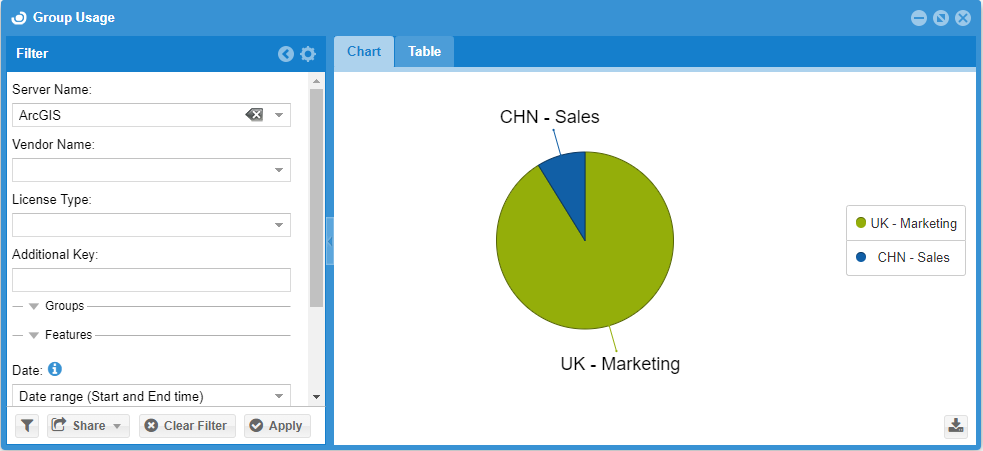Clear the ArcGIS server name value

click(x=254, y=115)
